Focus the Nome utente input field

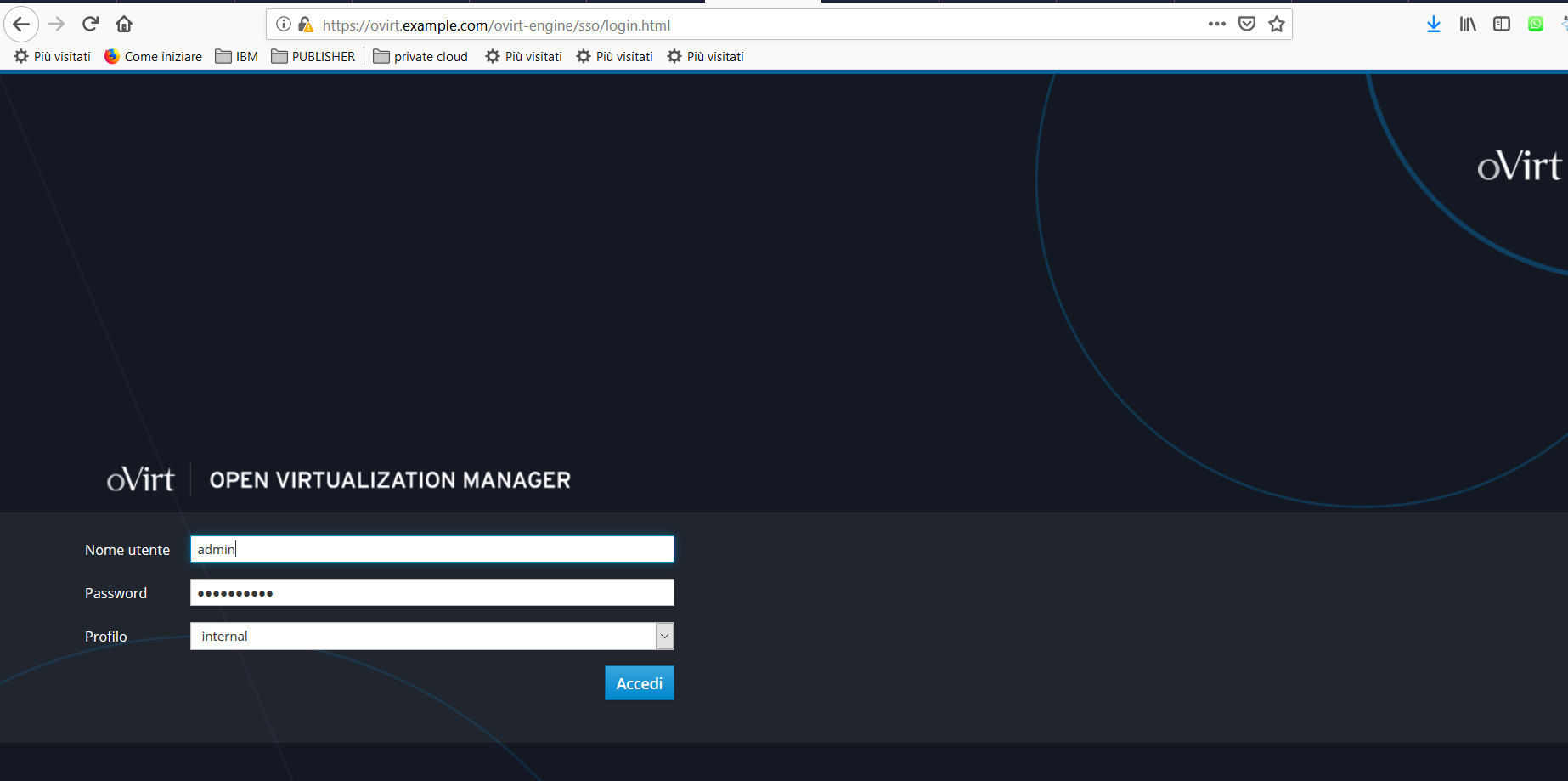pos(431,549)
